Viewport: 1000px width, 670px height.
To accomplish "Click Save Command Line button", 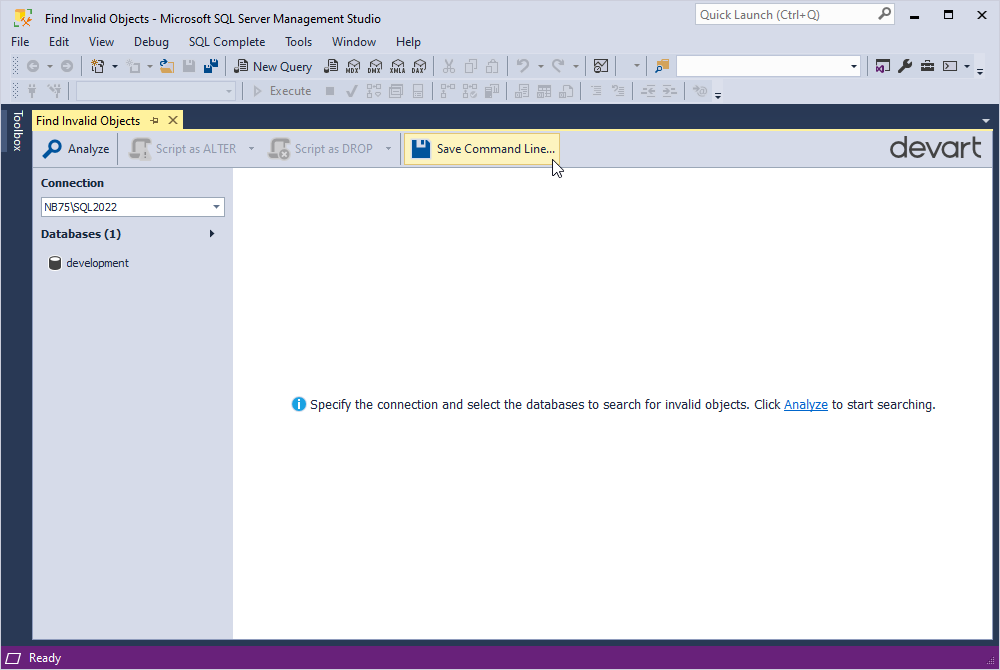I will point(483,149).
